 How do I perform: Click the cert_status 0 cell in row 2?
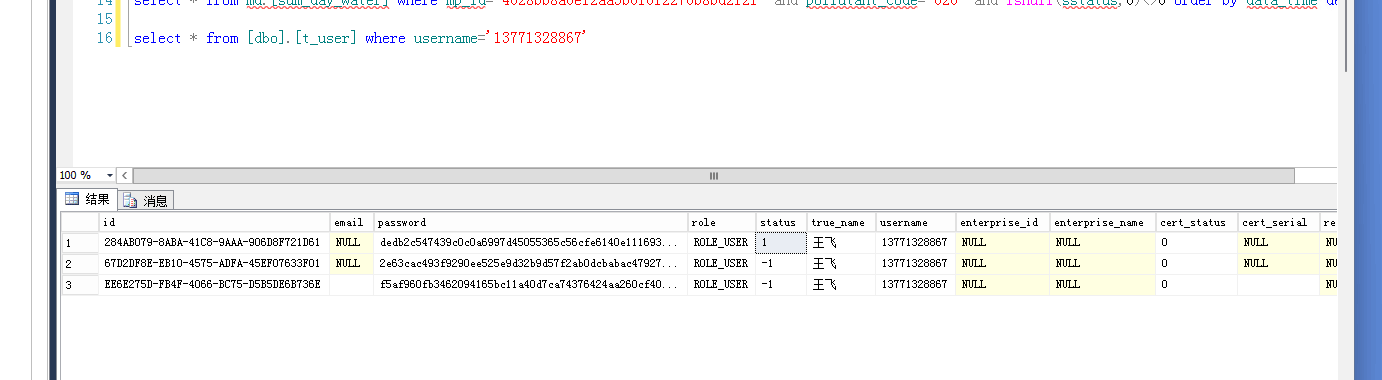pyautogui.click(x=1197, y=263)
